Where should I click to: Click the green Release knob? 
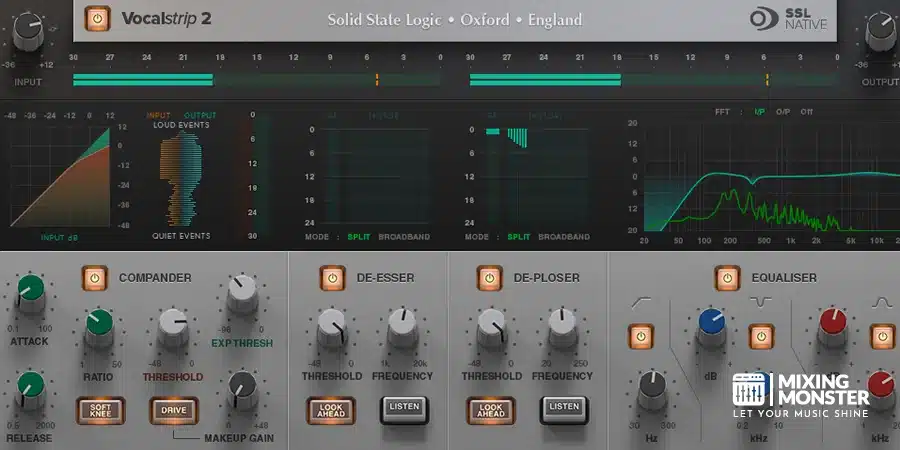tap(31, 388)
